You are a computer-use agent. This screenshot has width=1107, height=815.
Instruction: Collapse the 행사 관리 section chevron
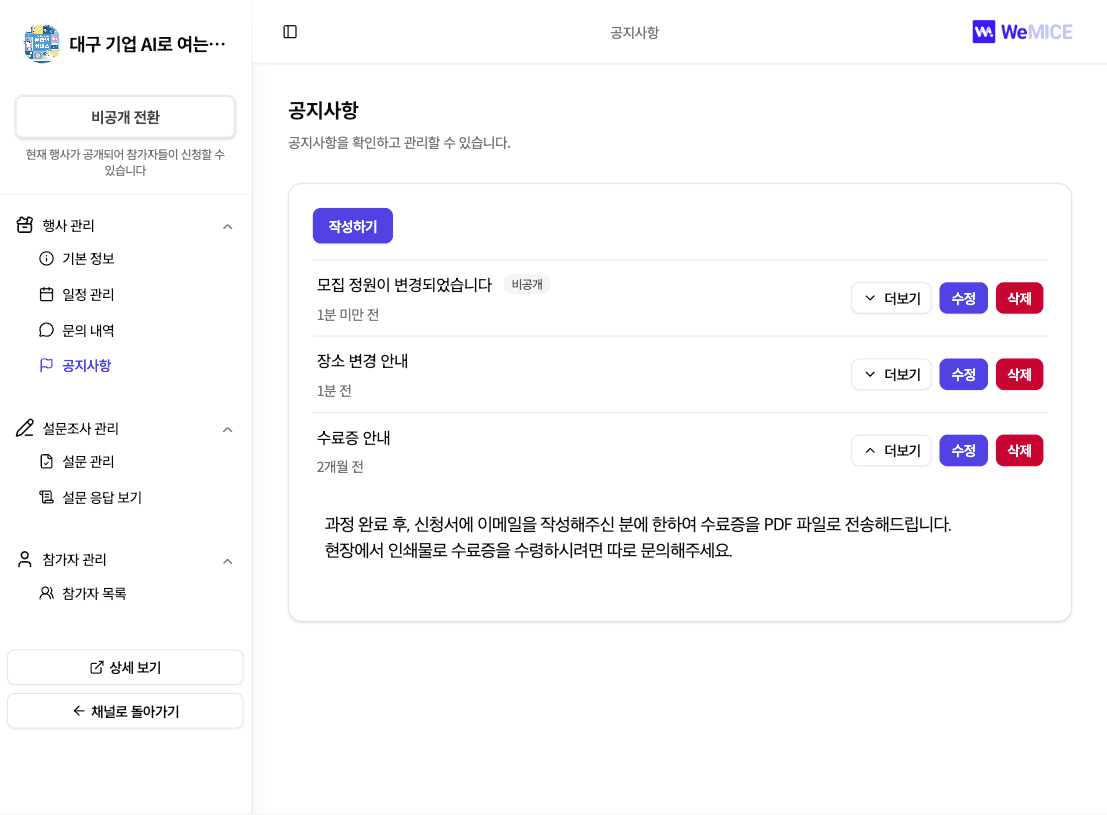[x=227, y=227]
